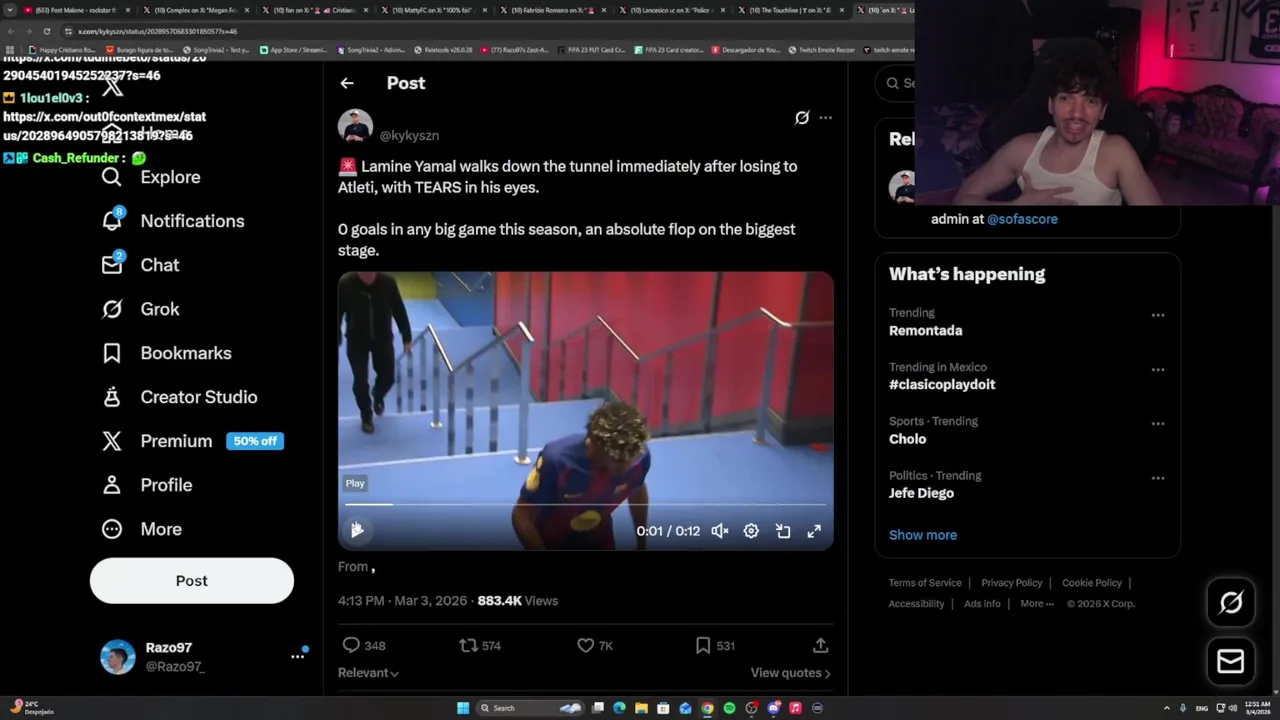The height and width of the screenshot is (720, 1280).
Task: Open the floating Messages envelope button
Action: pos(1231,661)
